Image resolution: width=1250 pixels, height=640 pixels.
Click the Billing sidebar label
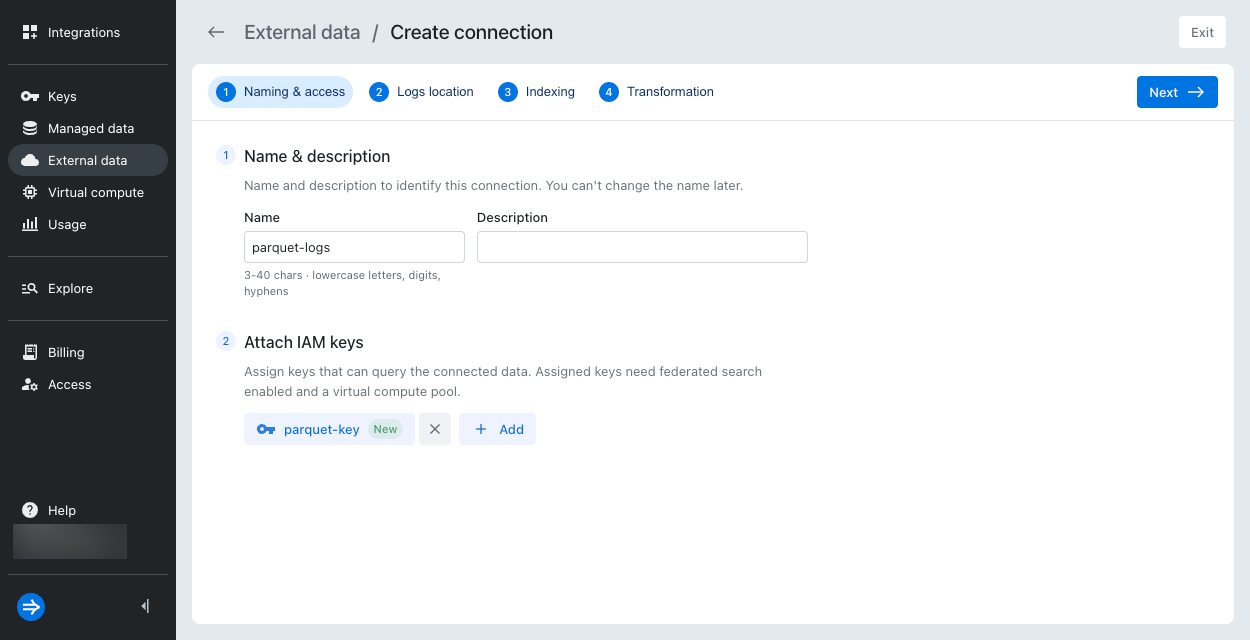click(x=66, y=352)
